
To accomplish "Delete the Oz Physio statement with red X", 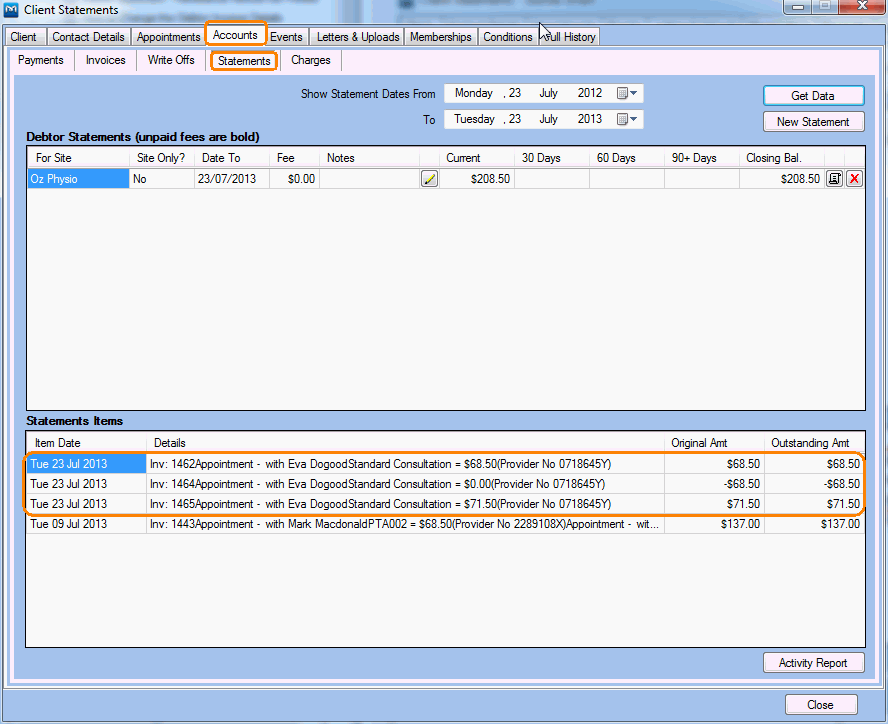I will [x=855, y=178].
